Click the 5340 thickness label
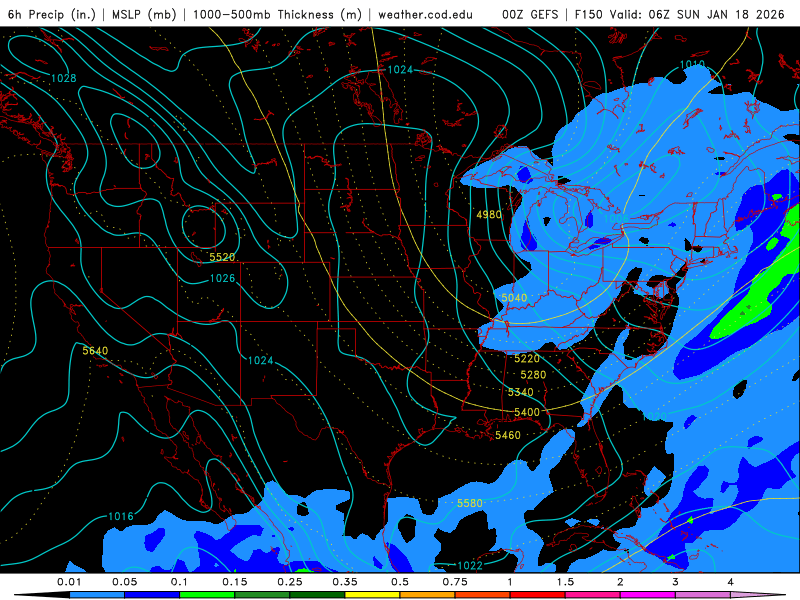This screenshot has height=600, width=800. (x=520, y=392)
